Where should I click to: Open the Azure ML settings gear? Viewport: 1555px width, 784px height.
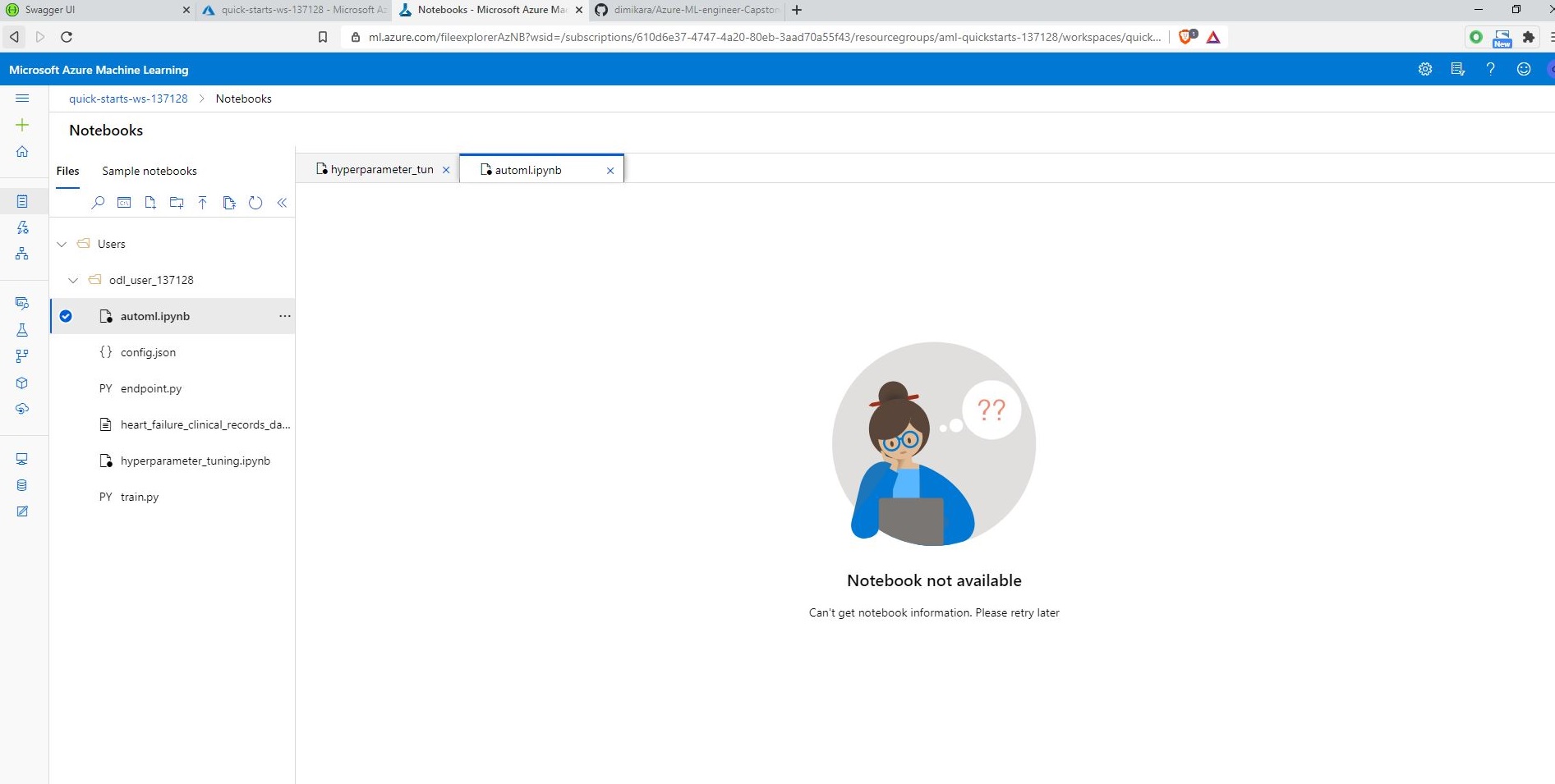click(x=1425, y=70)
